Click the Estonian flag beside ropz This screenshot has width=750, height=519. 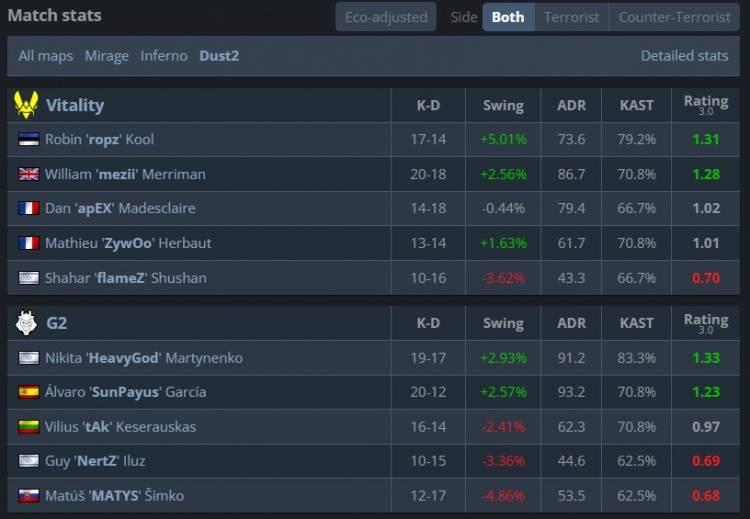(x=28, y=140)
